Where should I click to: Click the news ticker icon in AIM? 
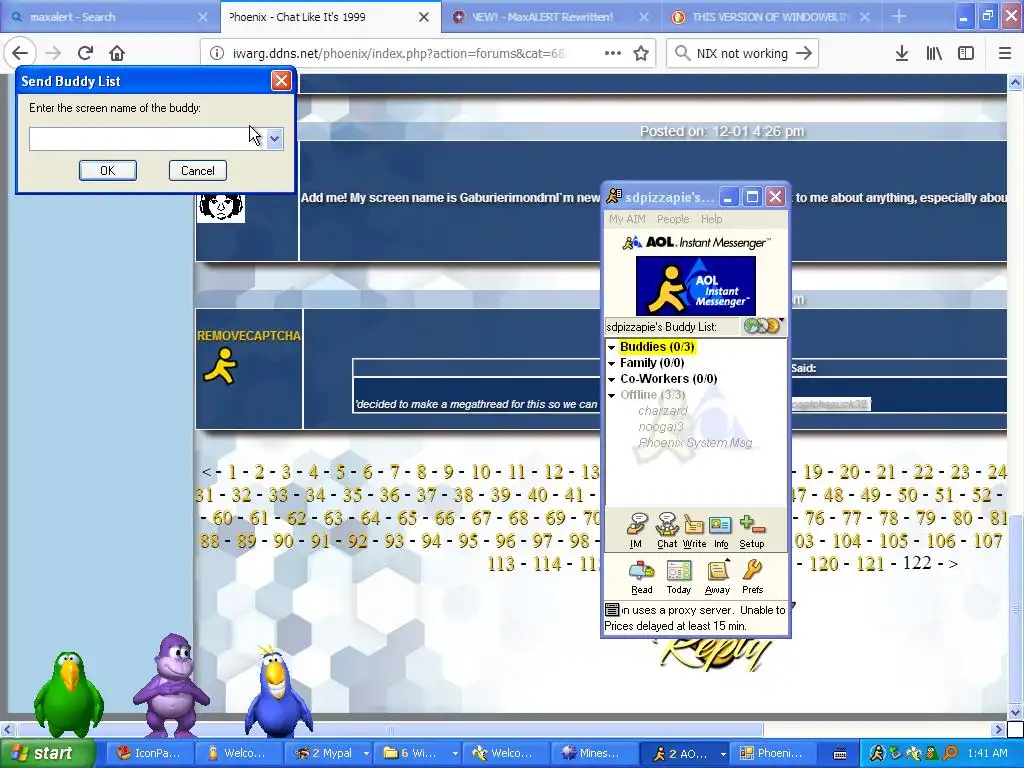pos(612,610)
